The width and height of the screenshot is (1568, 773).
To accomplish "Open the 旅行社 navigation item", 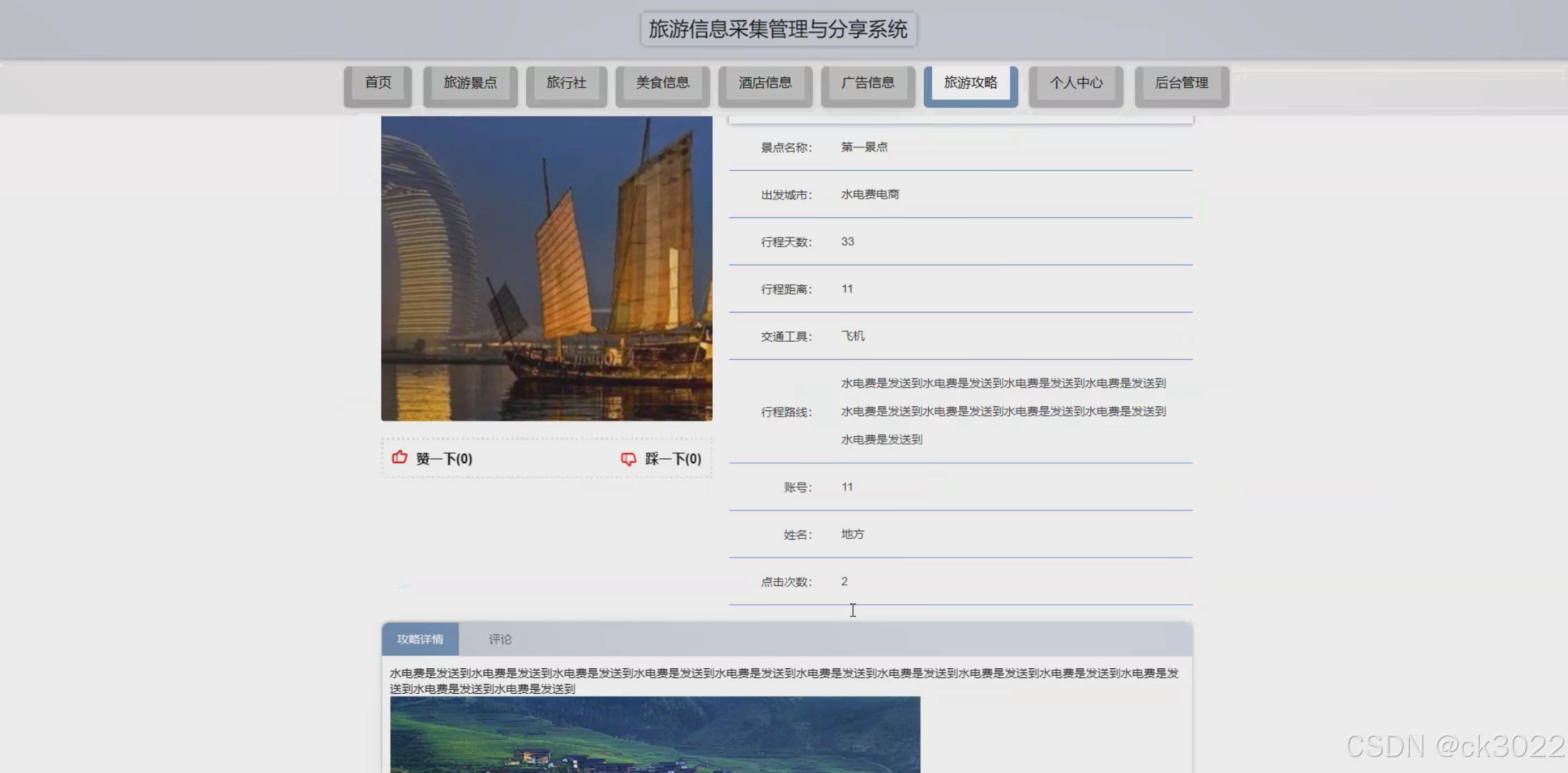I will click(x=566, y=83).
